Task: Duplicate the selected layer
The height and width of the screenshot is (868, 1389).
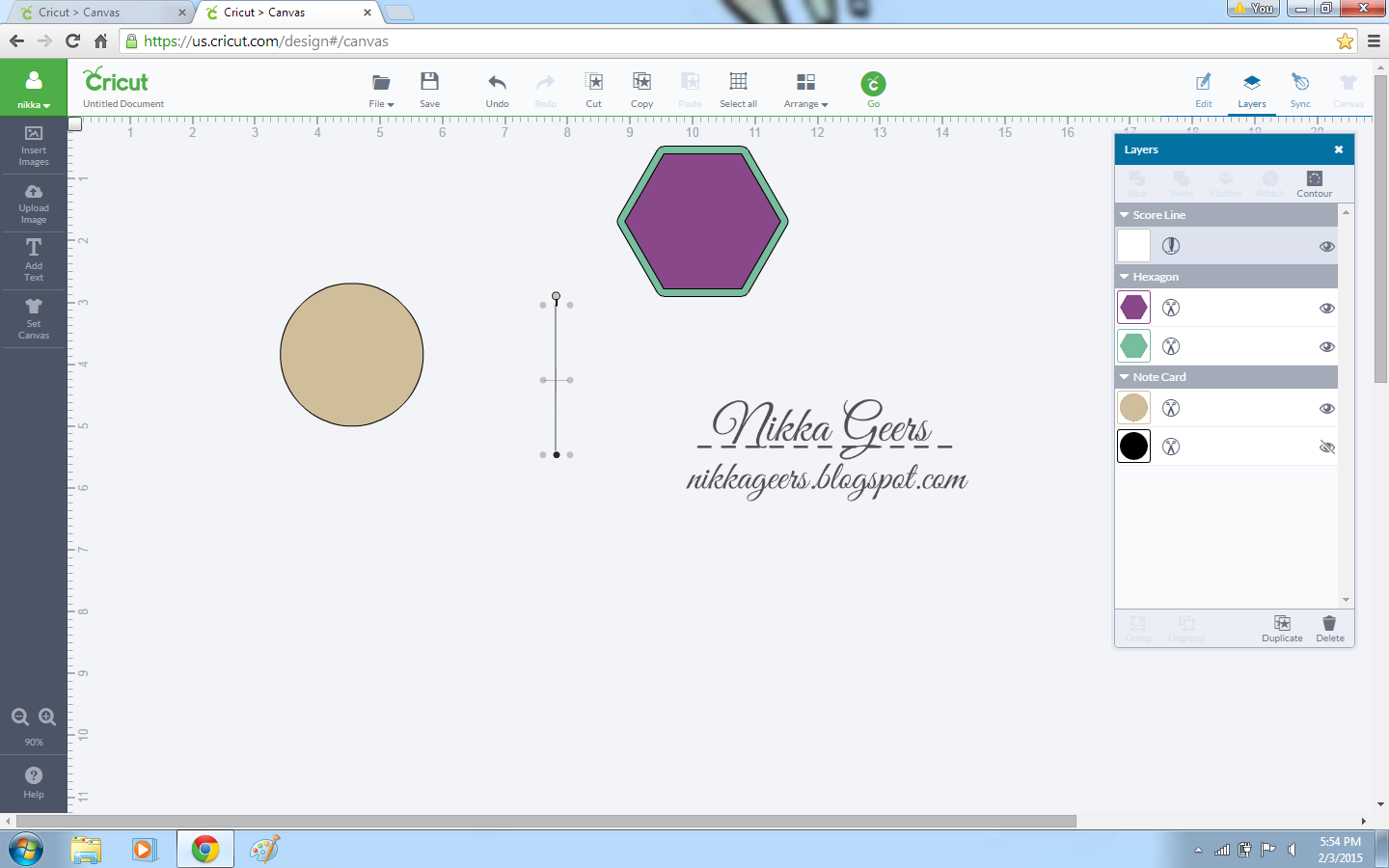Action: point(1282,628)
